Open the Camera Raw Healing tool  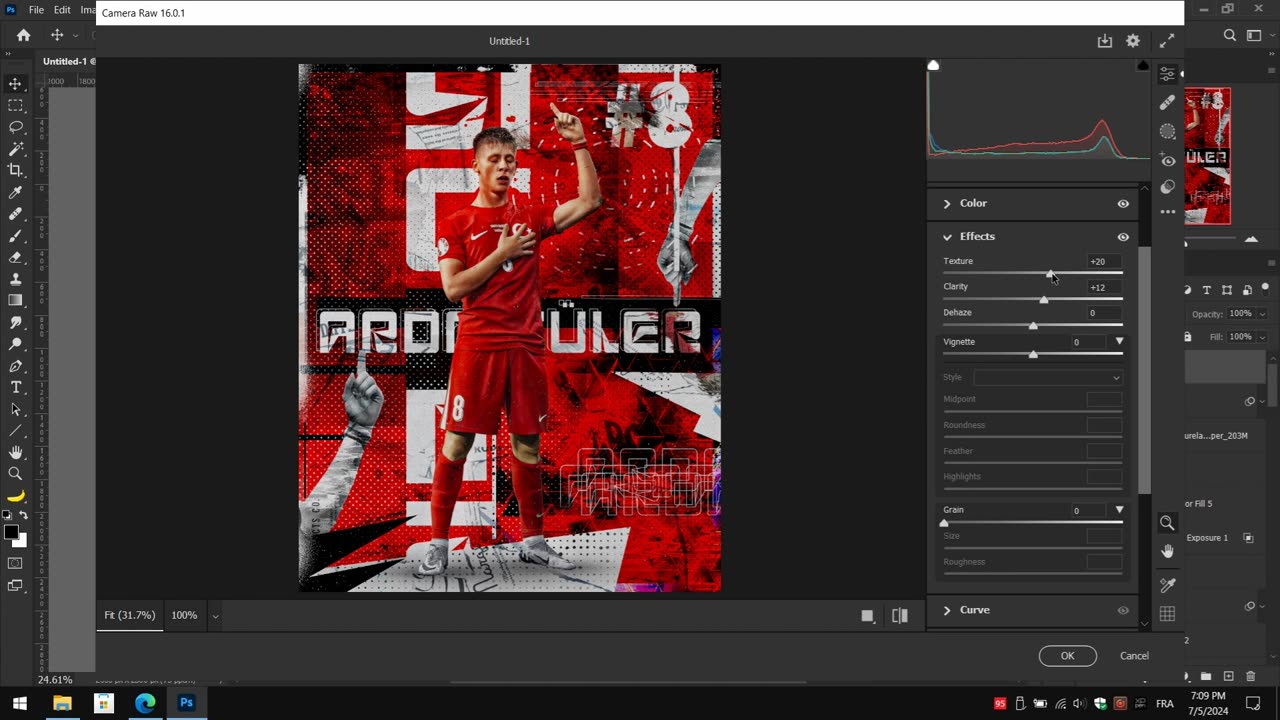[x=1167, y=102]
